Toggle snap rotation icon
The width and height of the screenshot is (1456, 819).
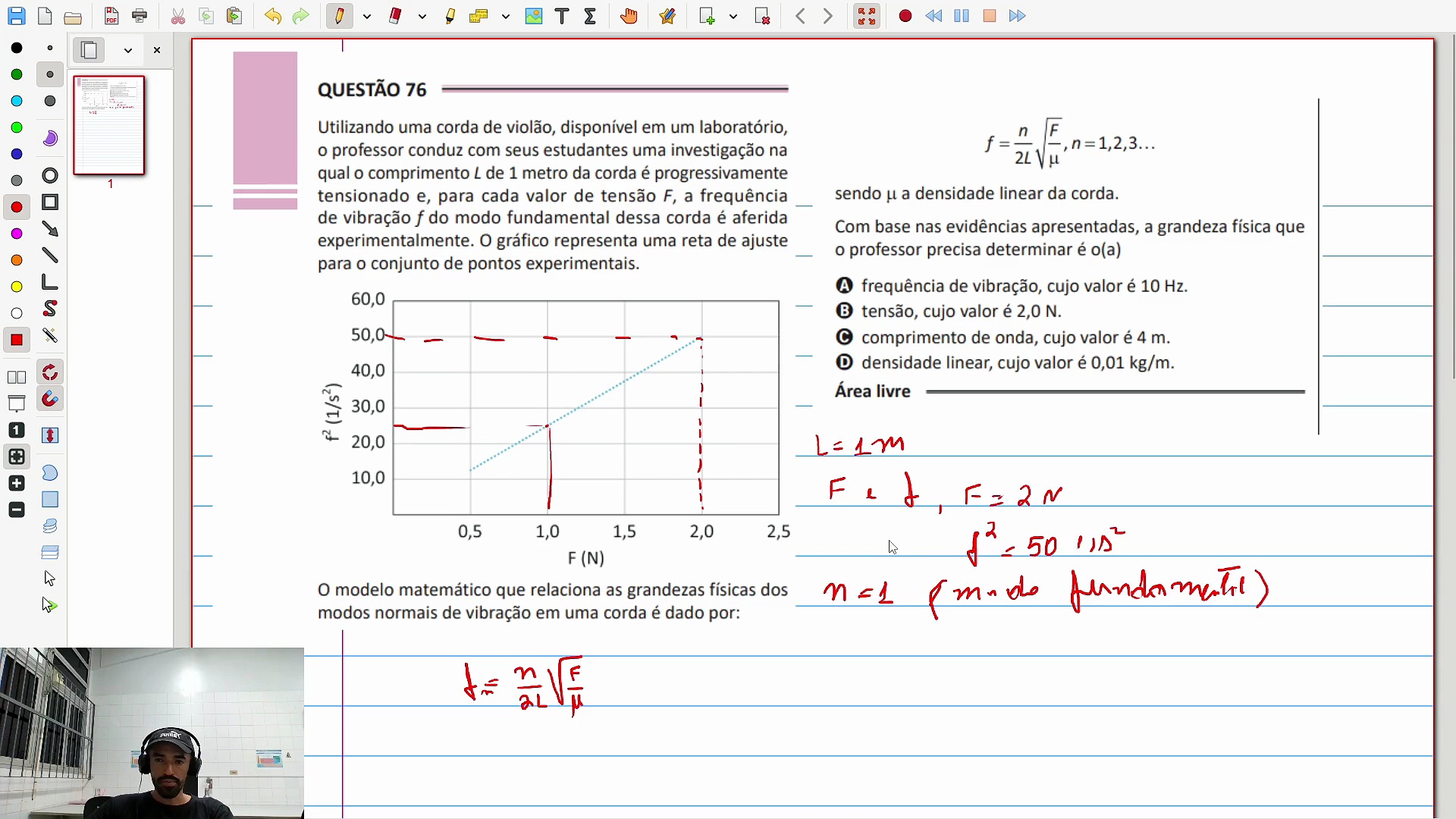50,372
